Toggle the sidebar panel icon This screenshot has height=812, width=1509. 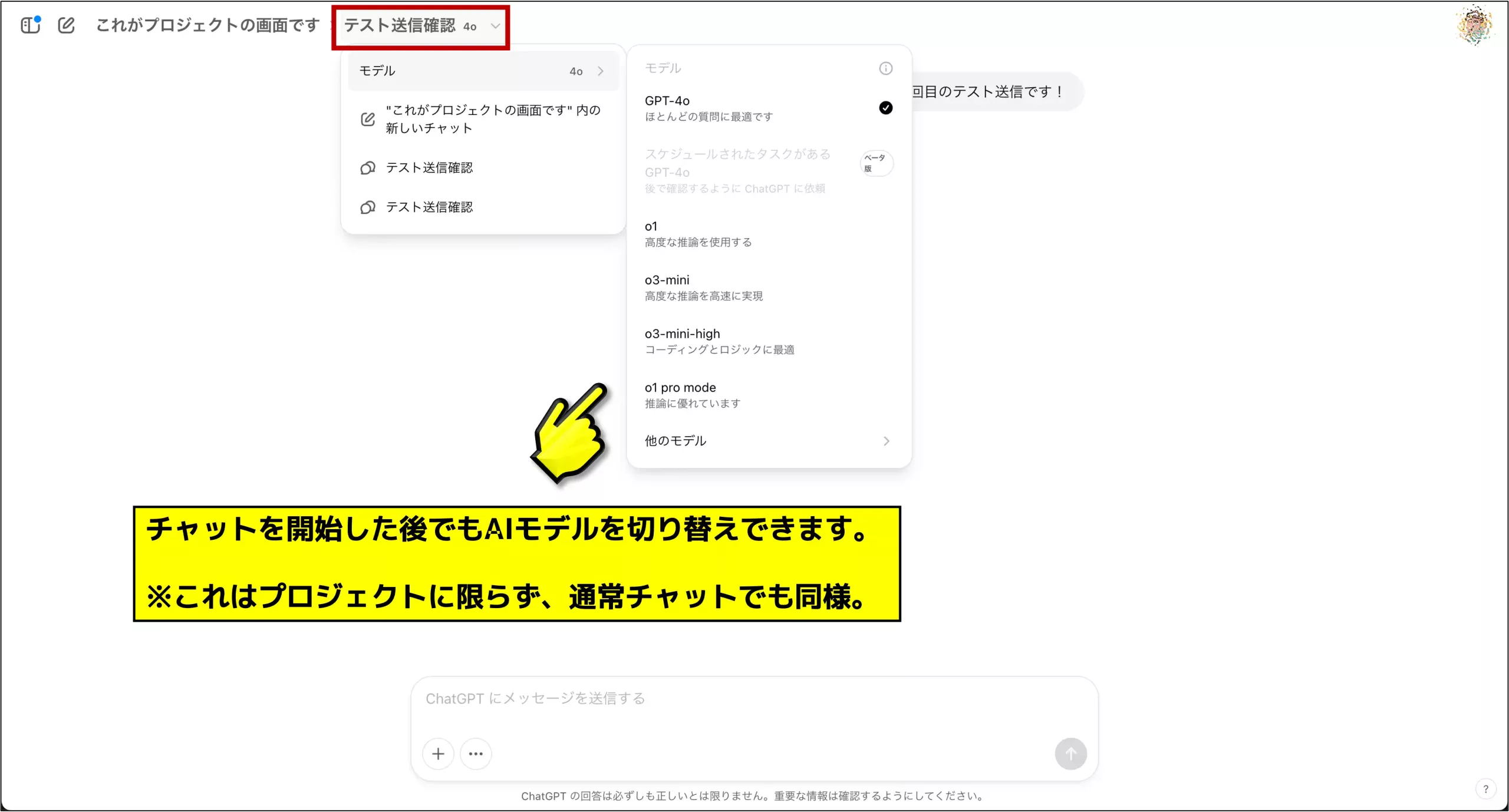click(x=30, y=25)
